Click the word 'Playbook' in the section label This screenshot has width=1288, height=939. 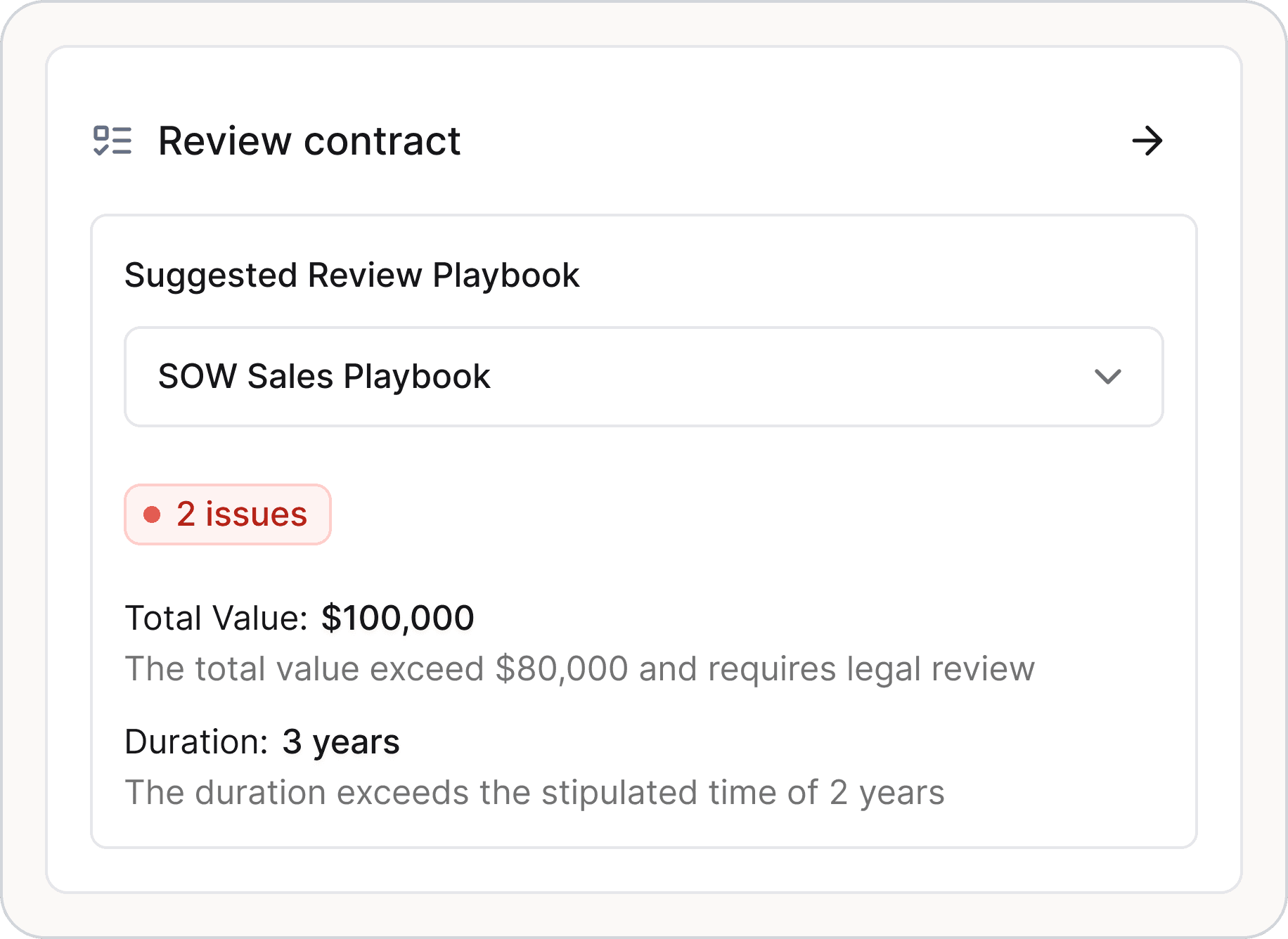click(x=505, y=275)
